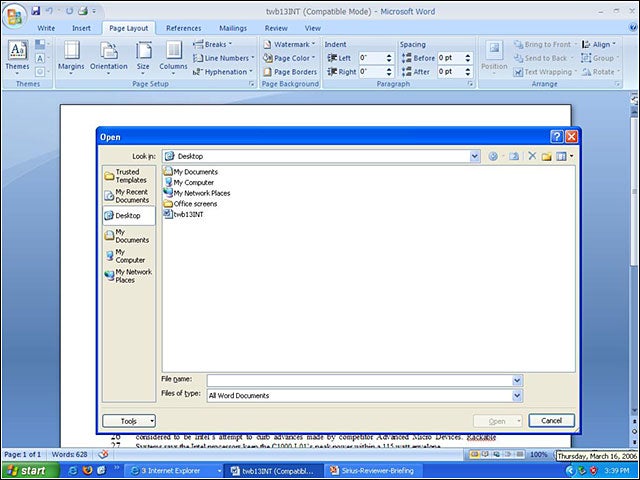The image size is (640, 480).
Task: Switch to the References tab
Action: pos(184,28)
